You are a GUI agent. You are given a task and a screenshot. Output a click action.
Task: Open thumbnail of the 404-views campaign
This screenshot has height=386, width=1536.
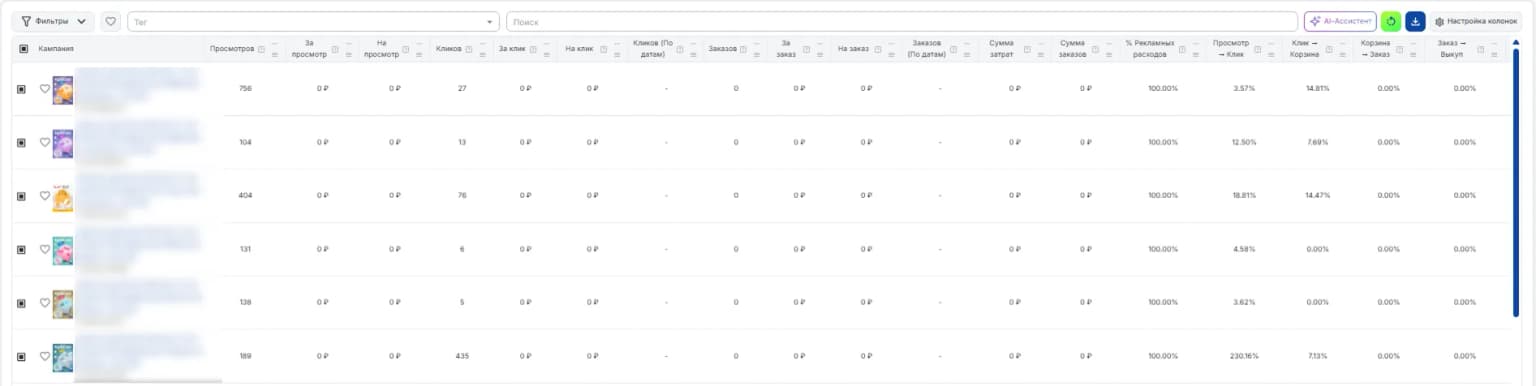coord(63,197)
